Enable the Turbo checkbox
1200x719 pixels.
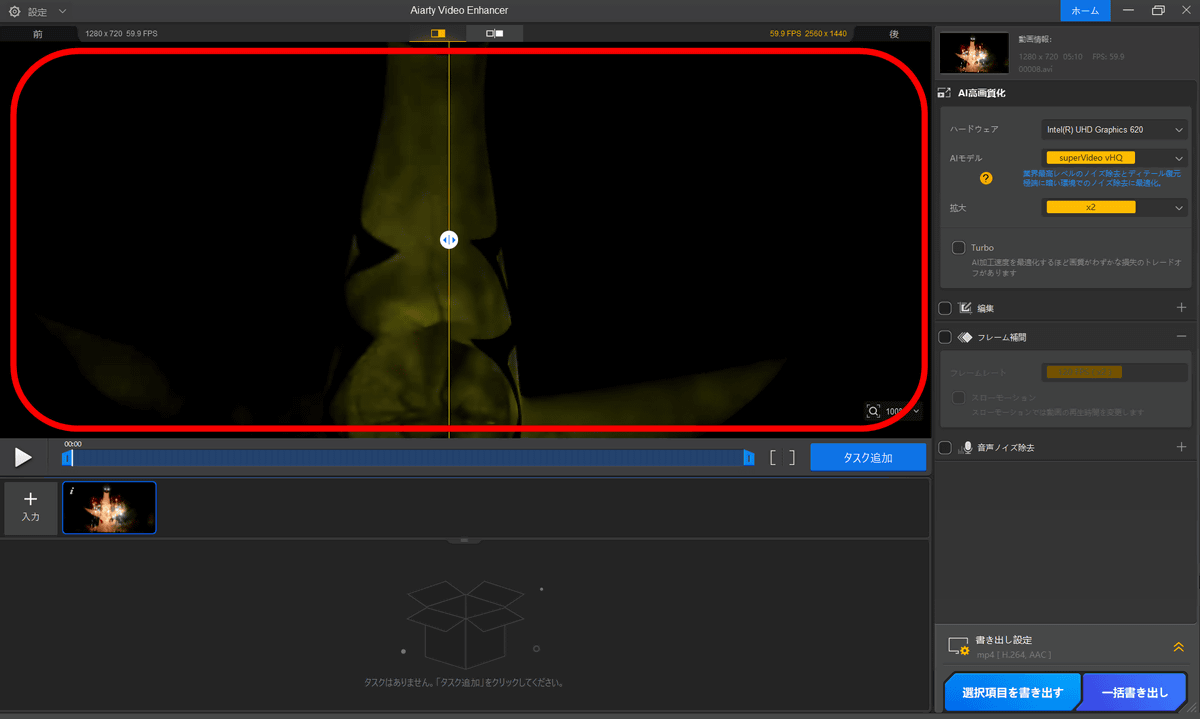pyautogui.click(x=958, y=247)
